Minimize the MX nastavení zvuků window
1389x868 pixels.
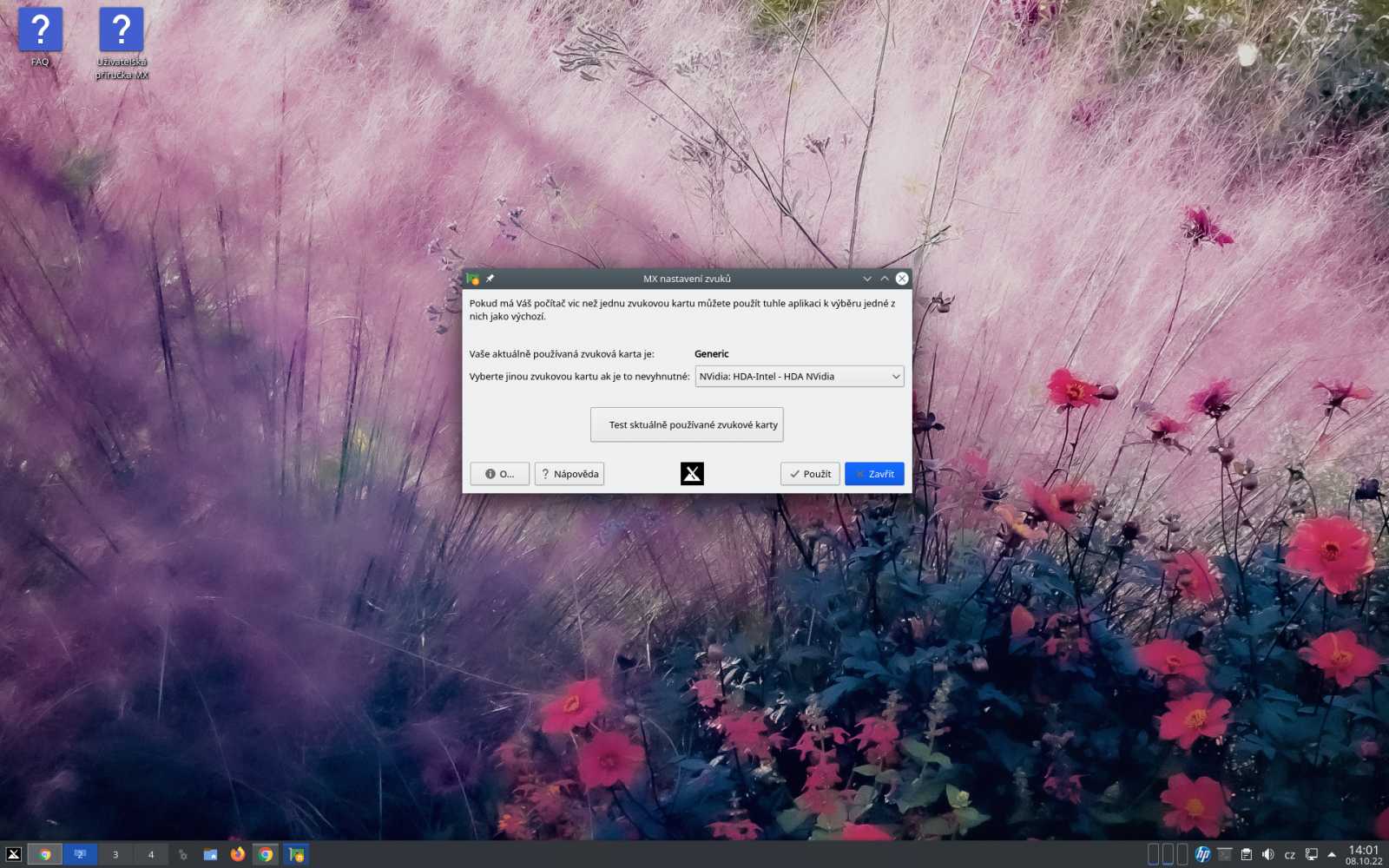(x=866, y=279)
